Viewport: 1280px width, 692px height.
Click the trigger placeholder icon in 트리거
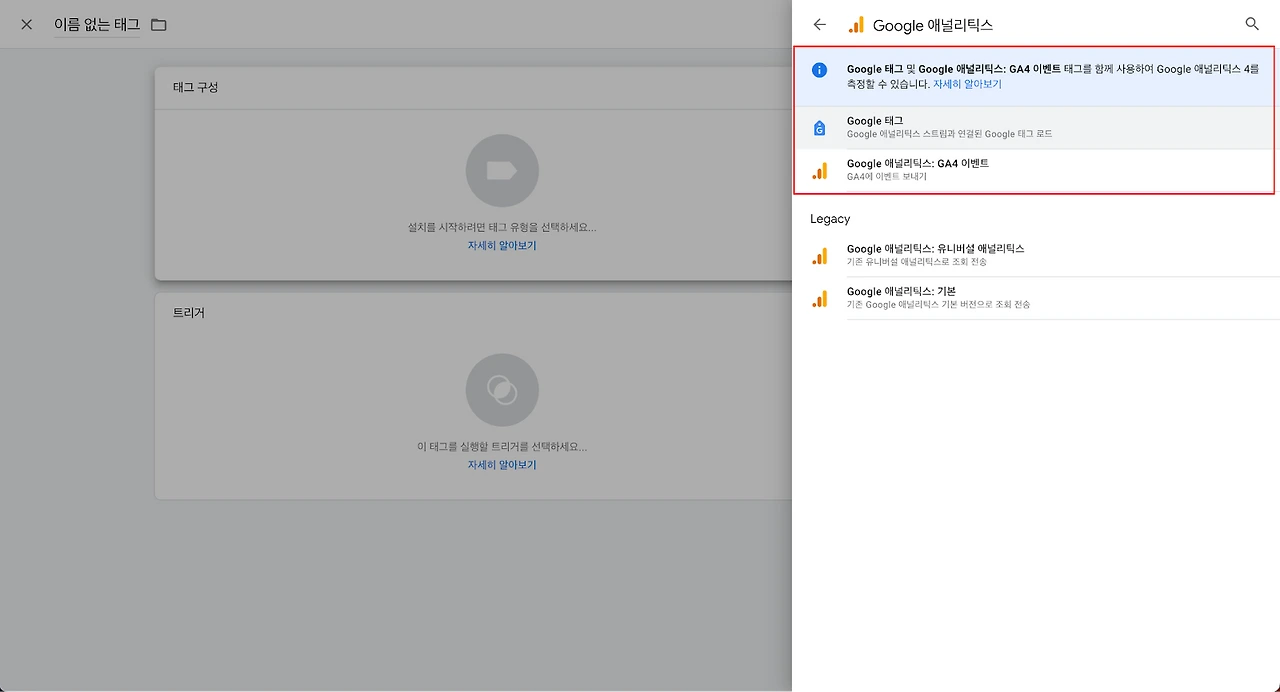(x=502, y=390)
